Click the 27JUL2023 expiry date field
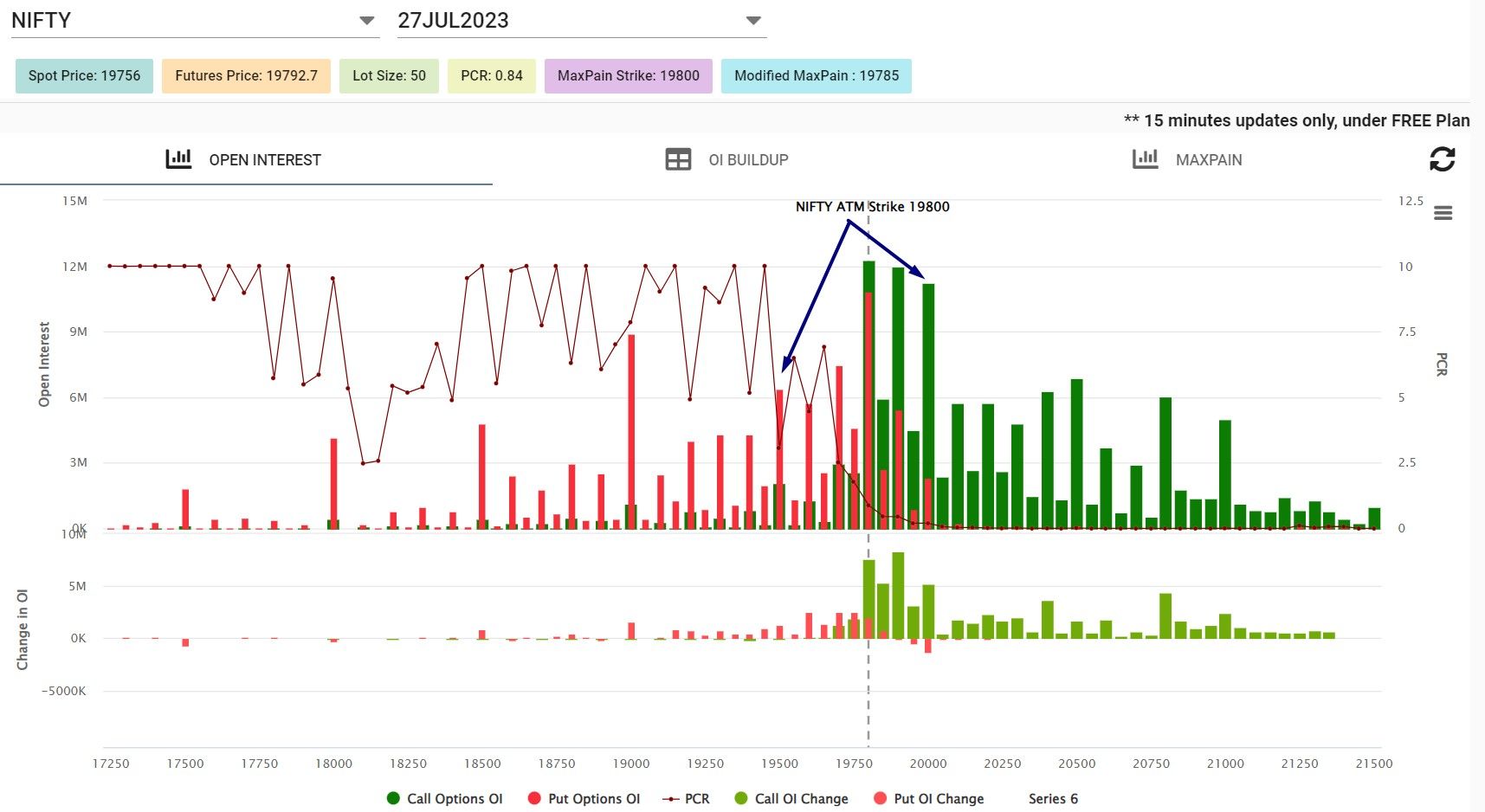1485x812 pixels. [582, 20]
